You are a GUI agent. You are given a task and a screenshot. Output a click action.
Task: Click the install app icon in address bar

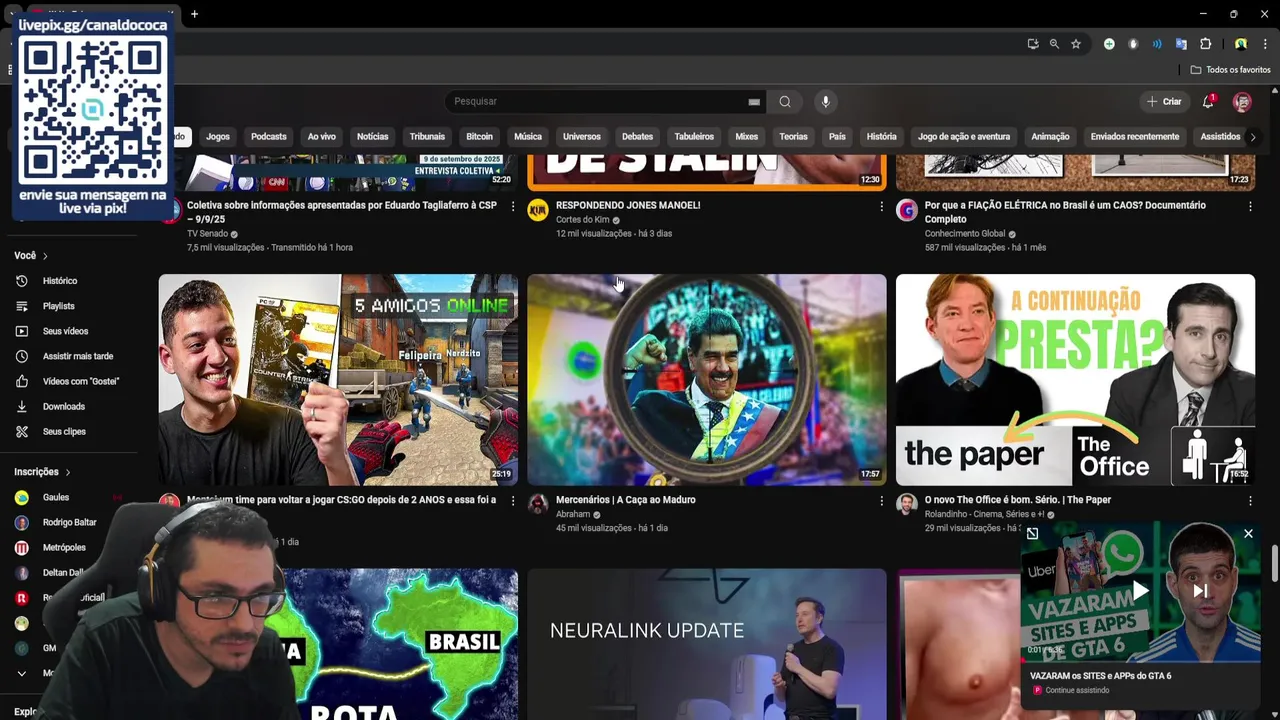[x=1033, y=44]
